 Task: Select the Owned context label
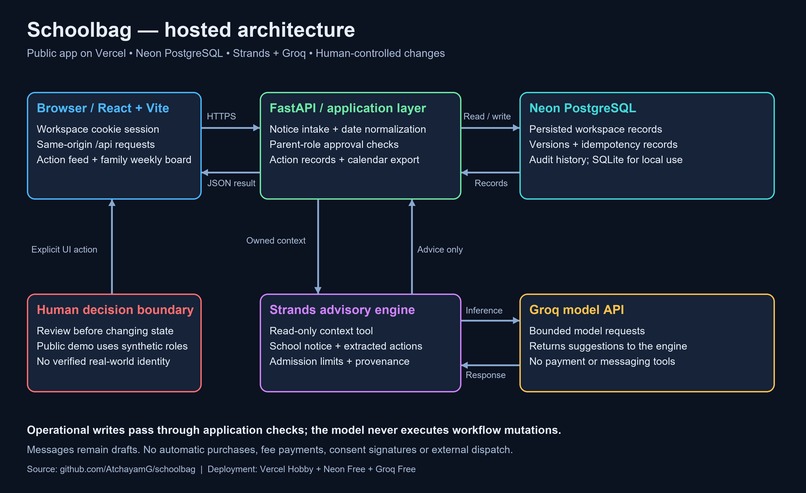(x=276, y=240)
